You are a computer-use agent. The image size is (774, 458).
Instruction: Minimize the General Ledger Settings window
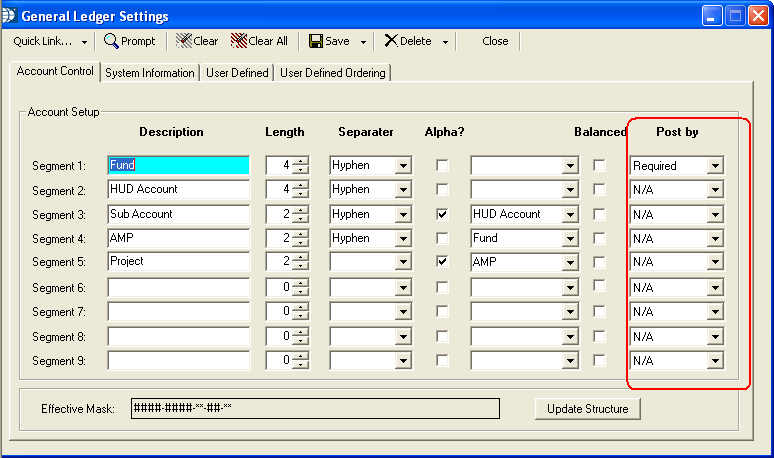pyautogui.click(x=712, y=16)
